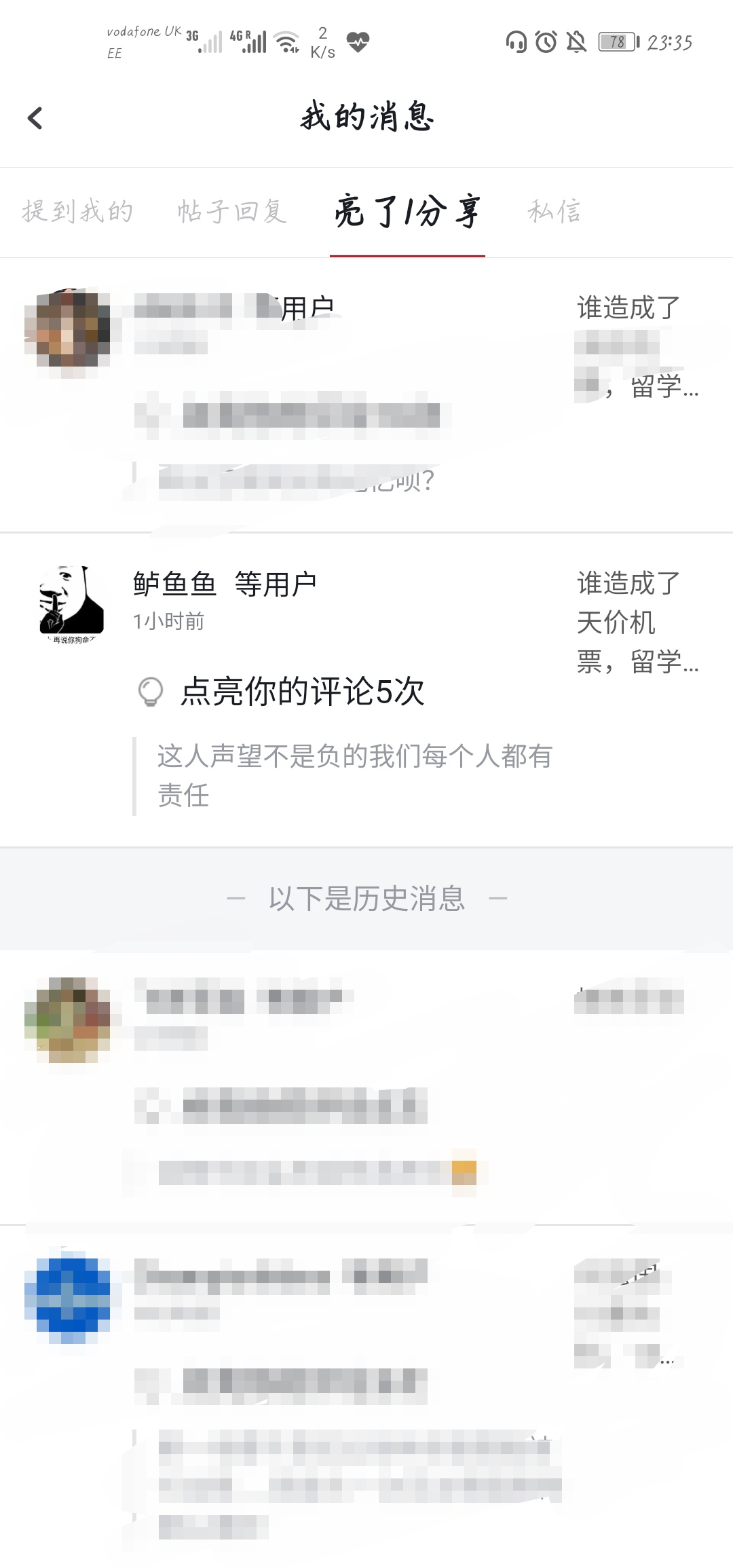Open the 私信 tab
Viewport: 733px width, 1568px height.
click(555, 211)
